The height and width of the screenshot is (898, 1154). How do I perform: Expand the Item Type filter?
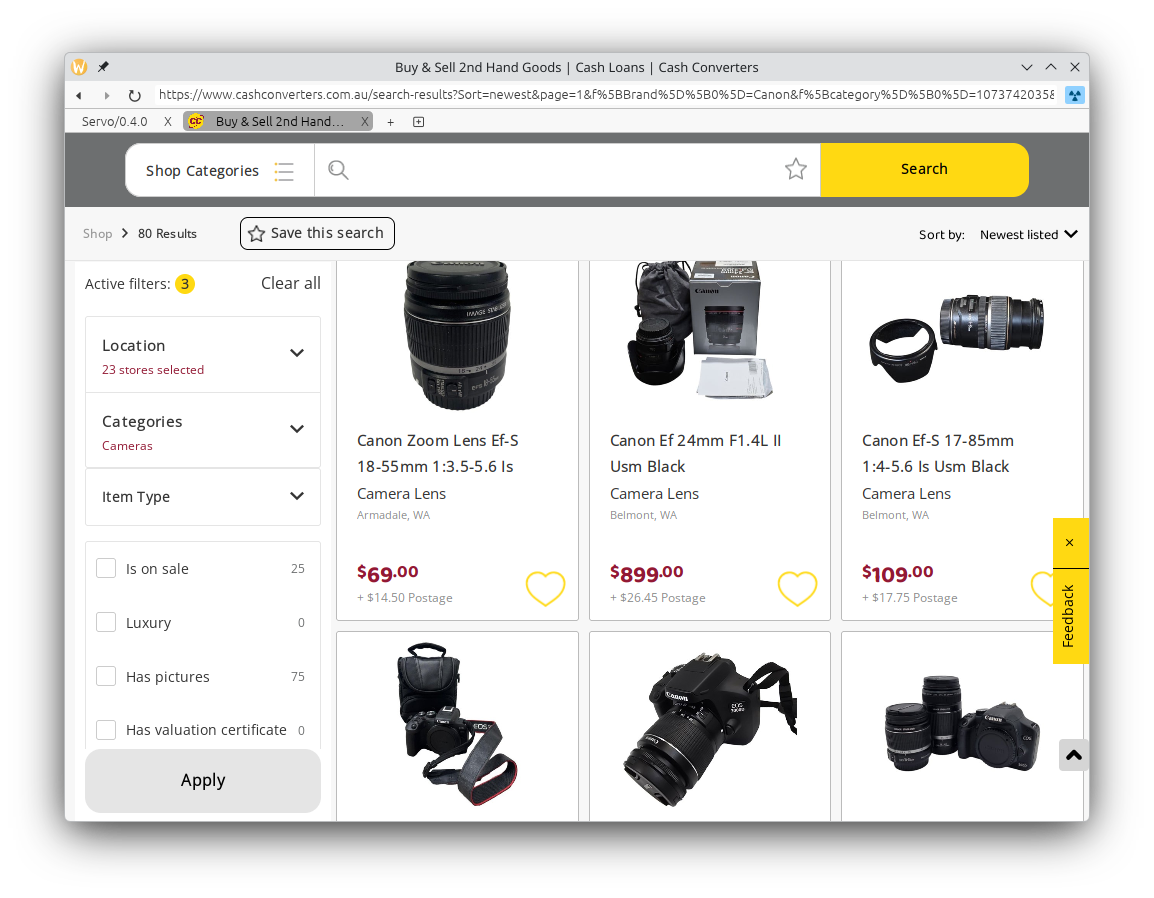[203, 497]
